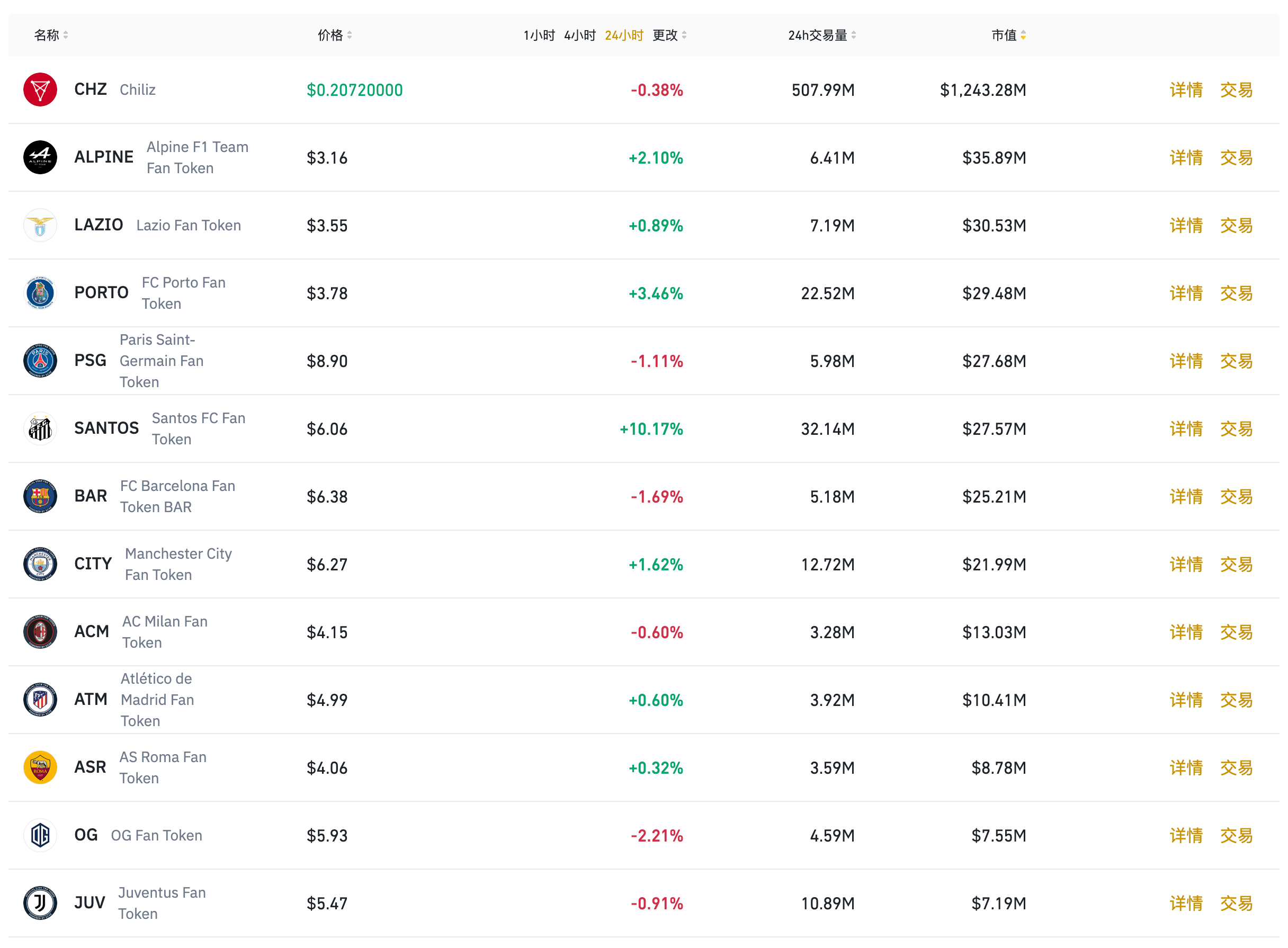Start 交易 trade for ASR
1288x948 pixels.
point(1236,767)
